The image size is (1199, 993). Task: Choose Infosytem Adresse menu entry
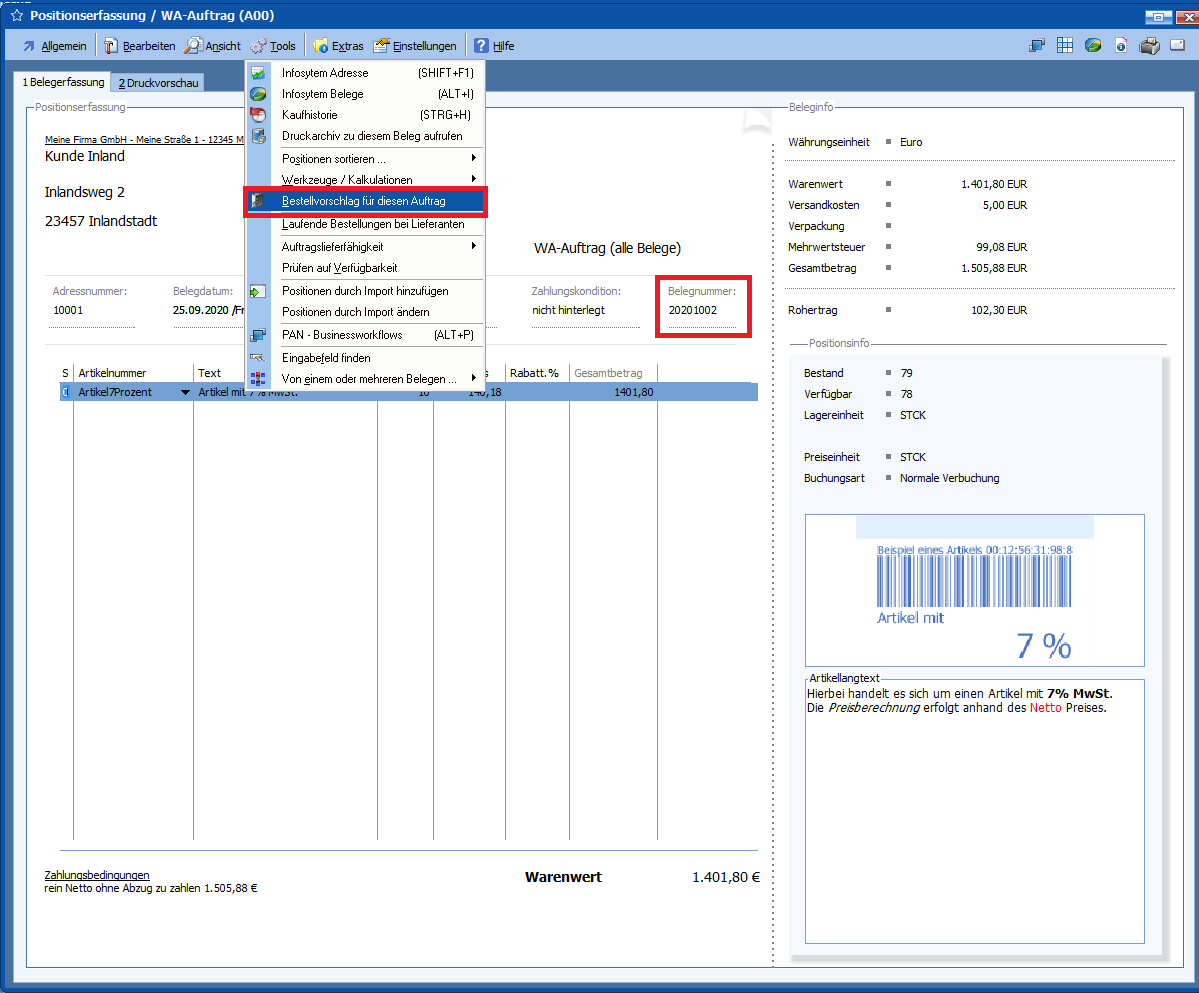pos(325,73)
